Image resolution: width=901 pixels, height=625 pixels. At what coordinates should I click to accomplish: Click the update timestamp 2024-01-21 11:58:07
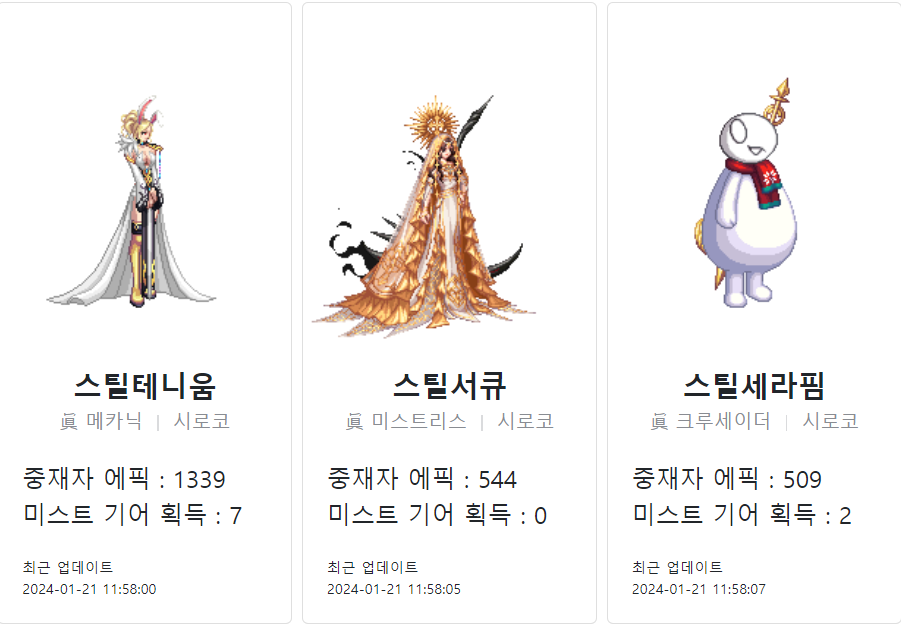[699, 589]
